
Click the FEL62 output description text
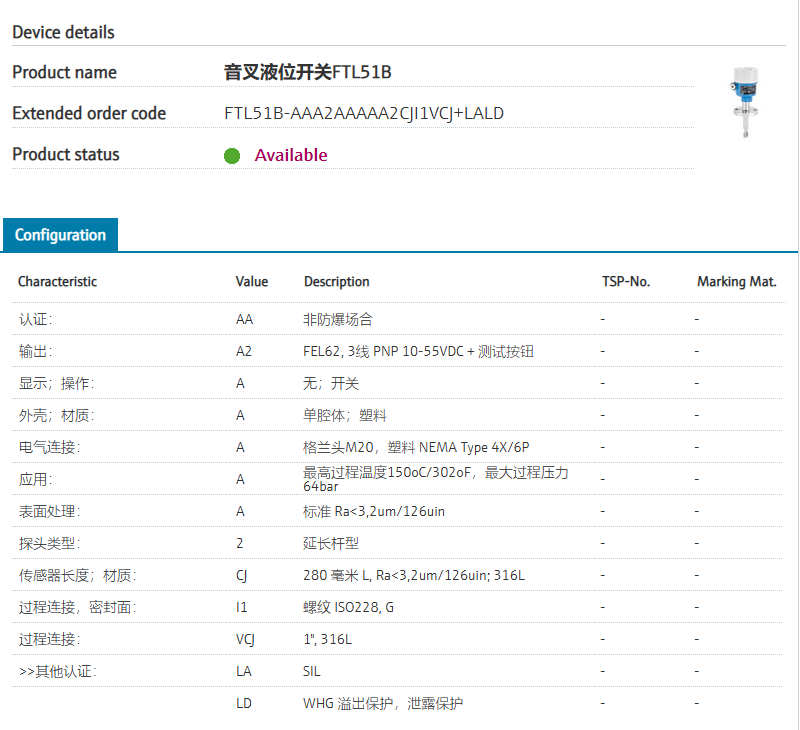click(418, 352)
